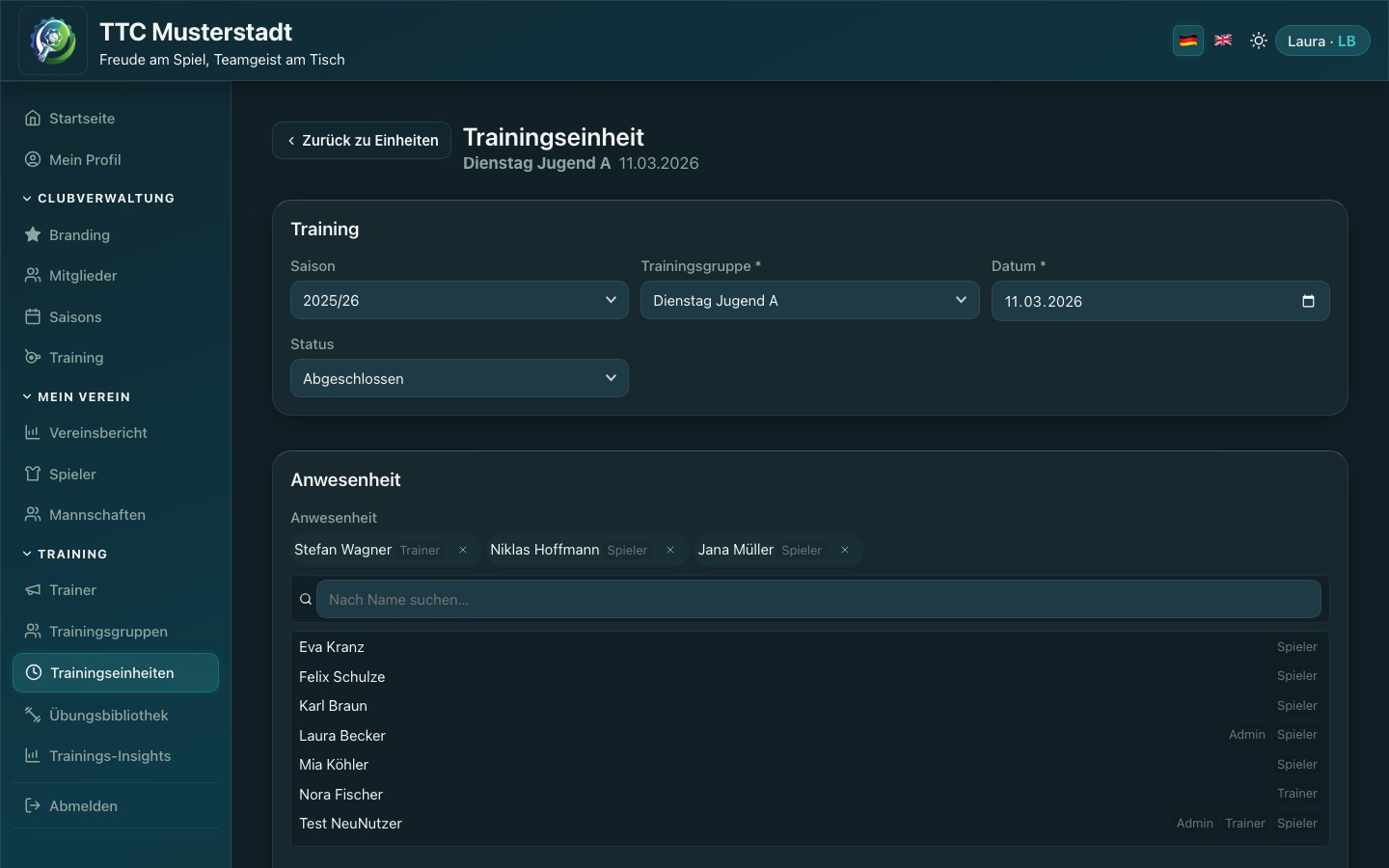Click the Branding star icon

pyautogui.click(x=33, y=235)
